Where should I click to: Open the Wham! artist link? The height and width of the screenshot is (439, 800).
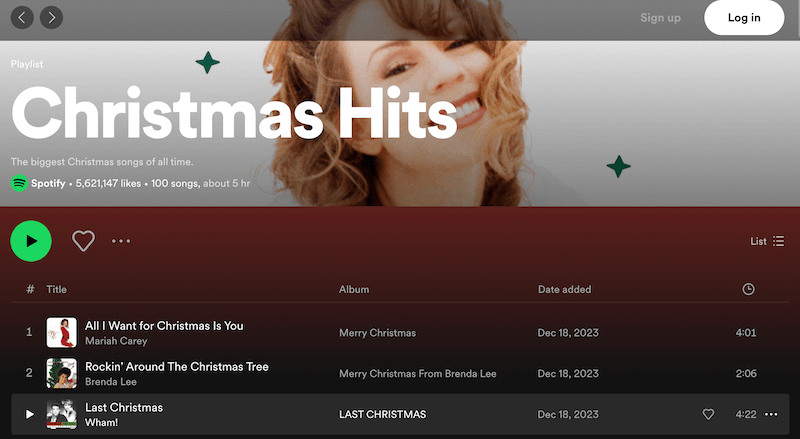tap(101, 422)
